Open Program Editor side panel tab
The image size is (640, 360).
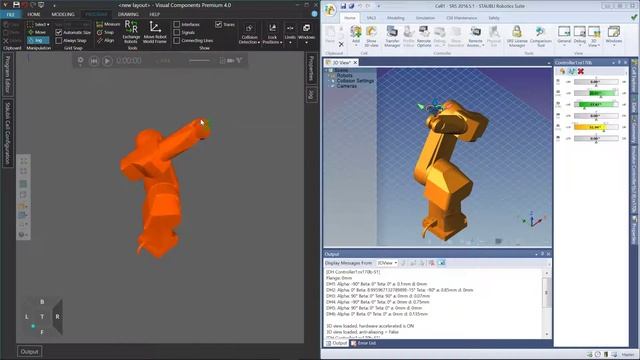(x=8, y=75)
